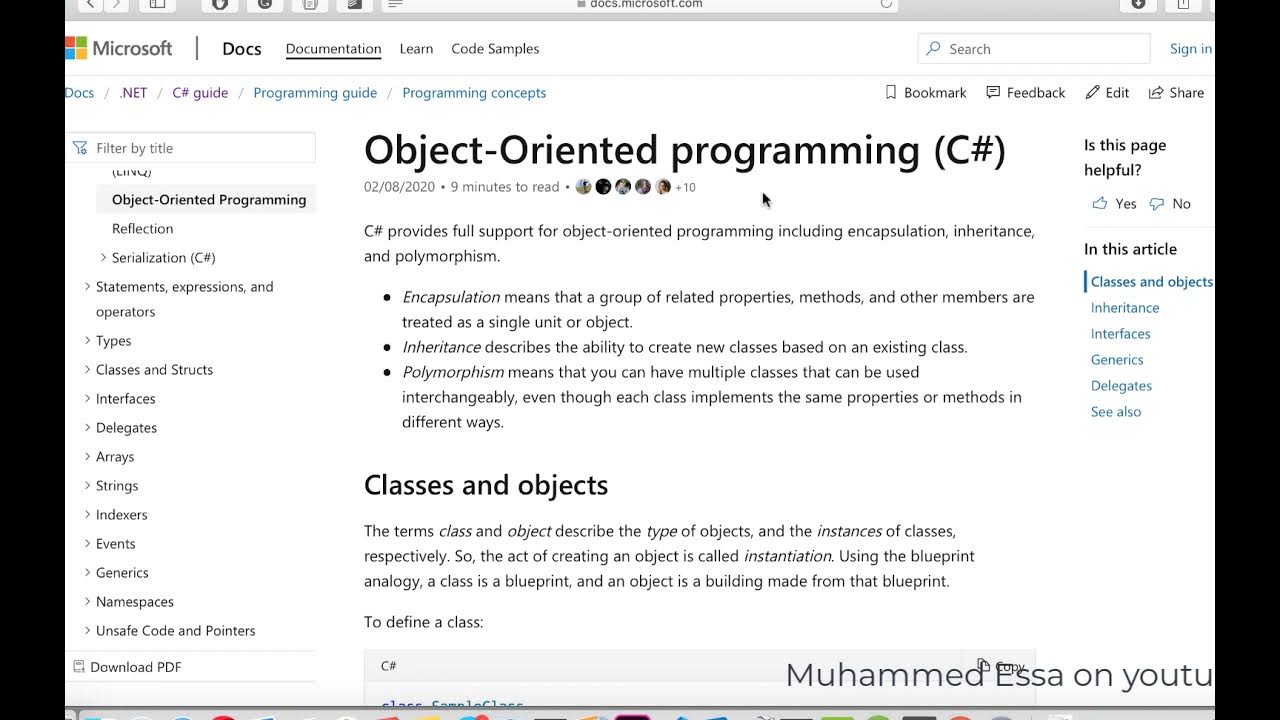Expand the Classes and Structs section
This screenshot has width=1280, height=720.
coord(87,370)
